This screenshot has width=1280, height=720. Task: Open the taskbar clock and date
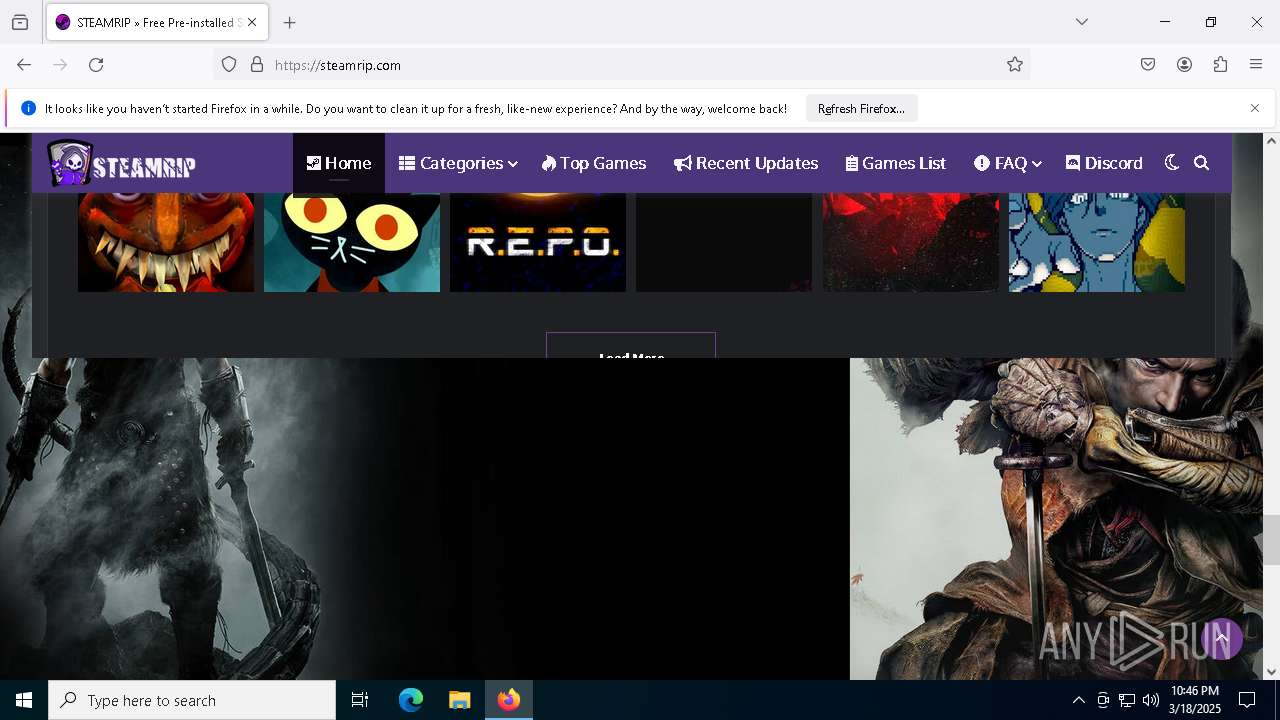point(1195,700)
